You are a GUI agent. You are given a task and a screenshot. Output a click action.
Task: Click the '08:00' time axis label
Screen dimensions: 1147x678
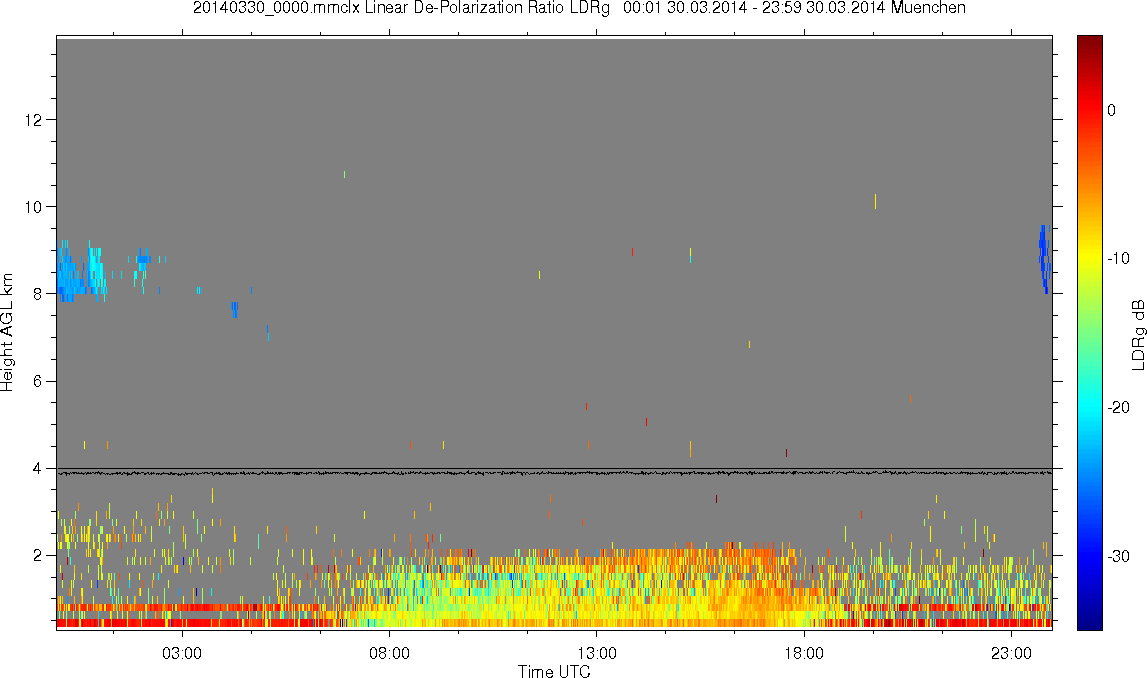pyautogui.click(x=389, y=653)
